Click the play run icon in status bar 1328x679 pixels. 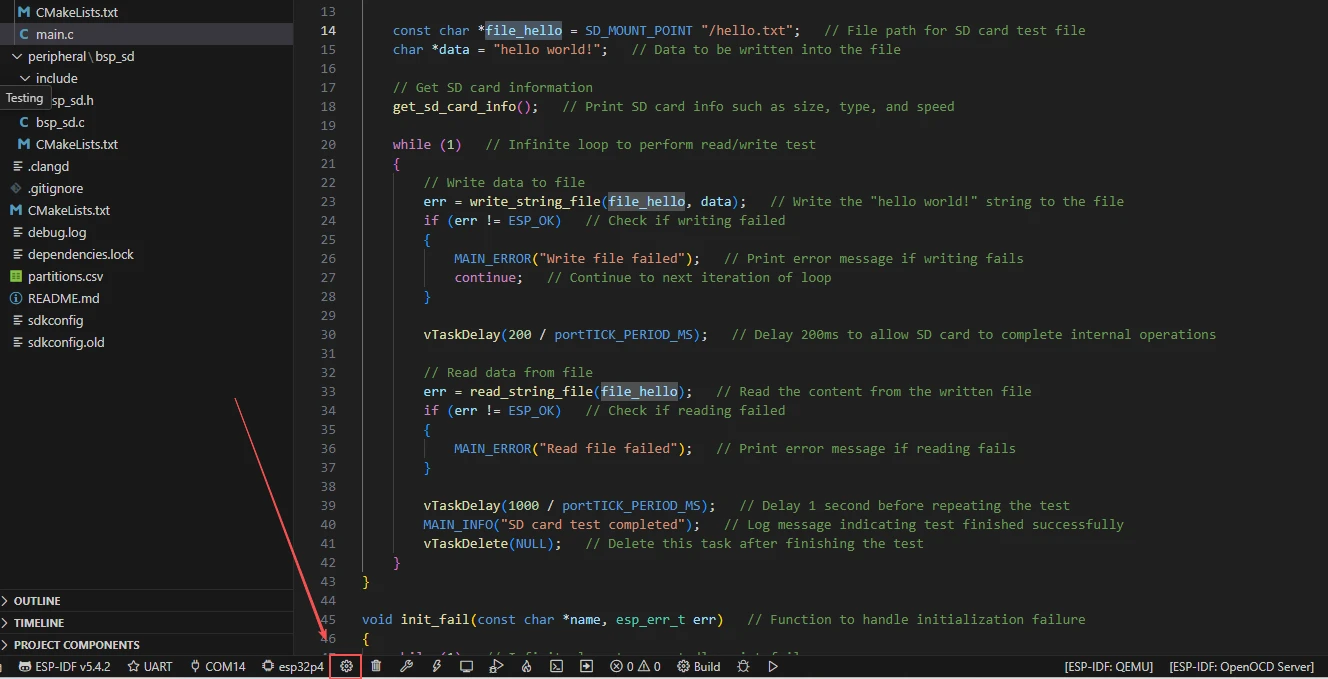pyautogui.click(x=773, y=666)
